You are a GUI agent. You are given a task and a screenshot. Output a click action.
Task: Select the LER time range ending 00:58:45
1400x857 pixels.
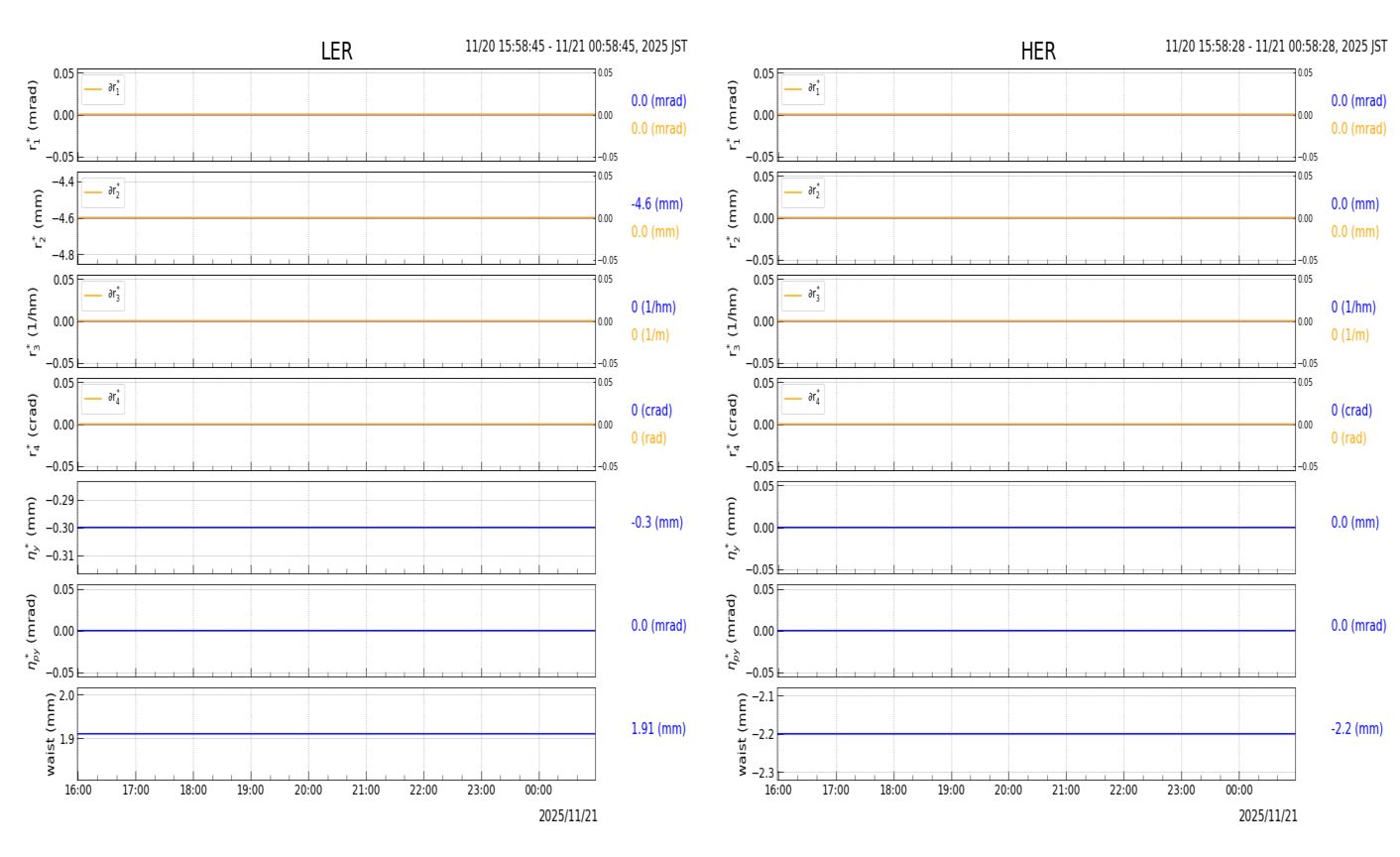[576, 47]
